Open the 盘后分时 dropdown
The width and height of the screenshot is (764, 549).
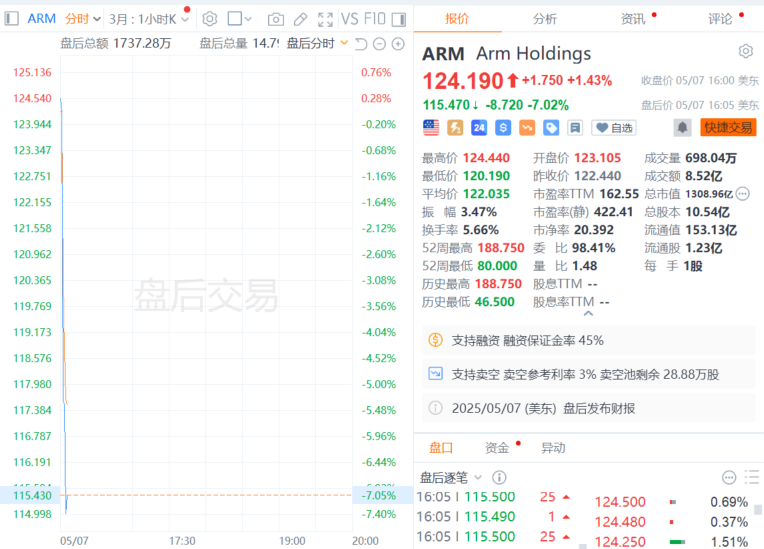point(317,43)
